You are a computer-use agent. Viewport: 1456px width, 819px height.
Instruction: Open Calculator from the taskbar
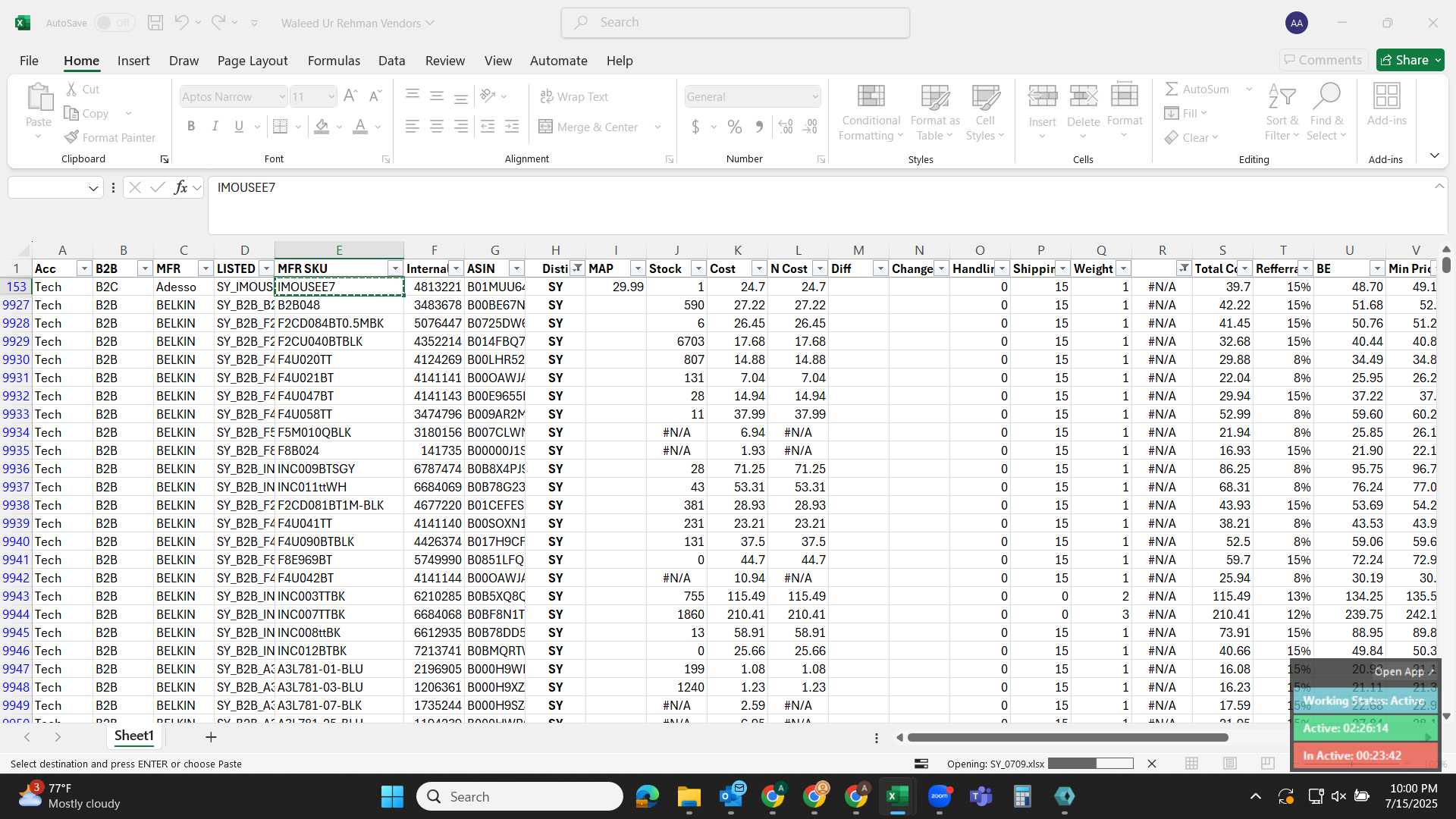[1022, 796]
